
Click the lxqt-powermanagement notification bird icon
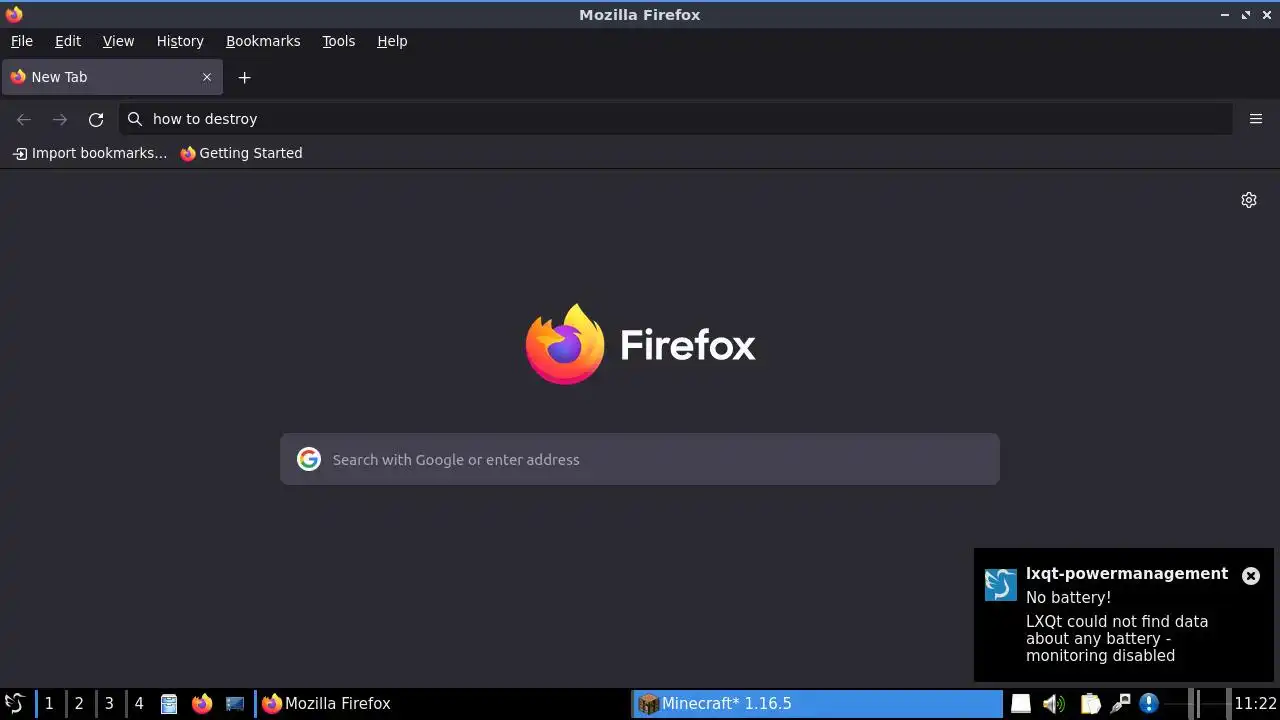[x=1001, y=584]
